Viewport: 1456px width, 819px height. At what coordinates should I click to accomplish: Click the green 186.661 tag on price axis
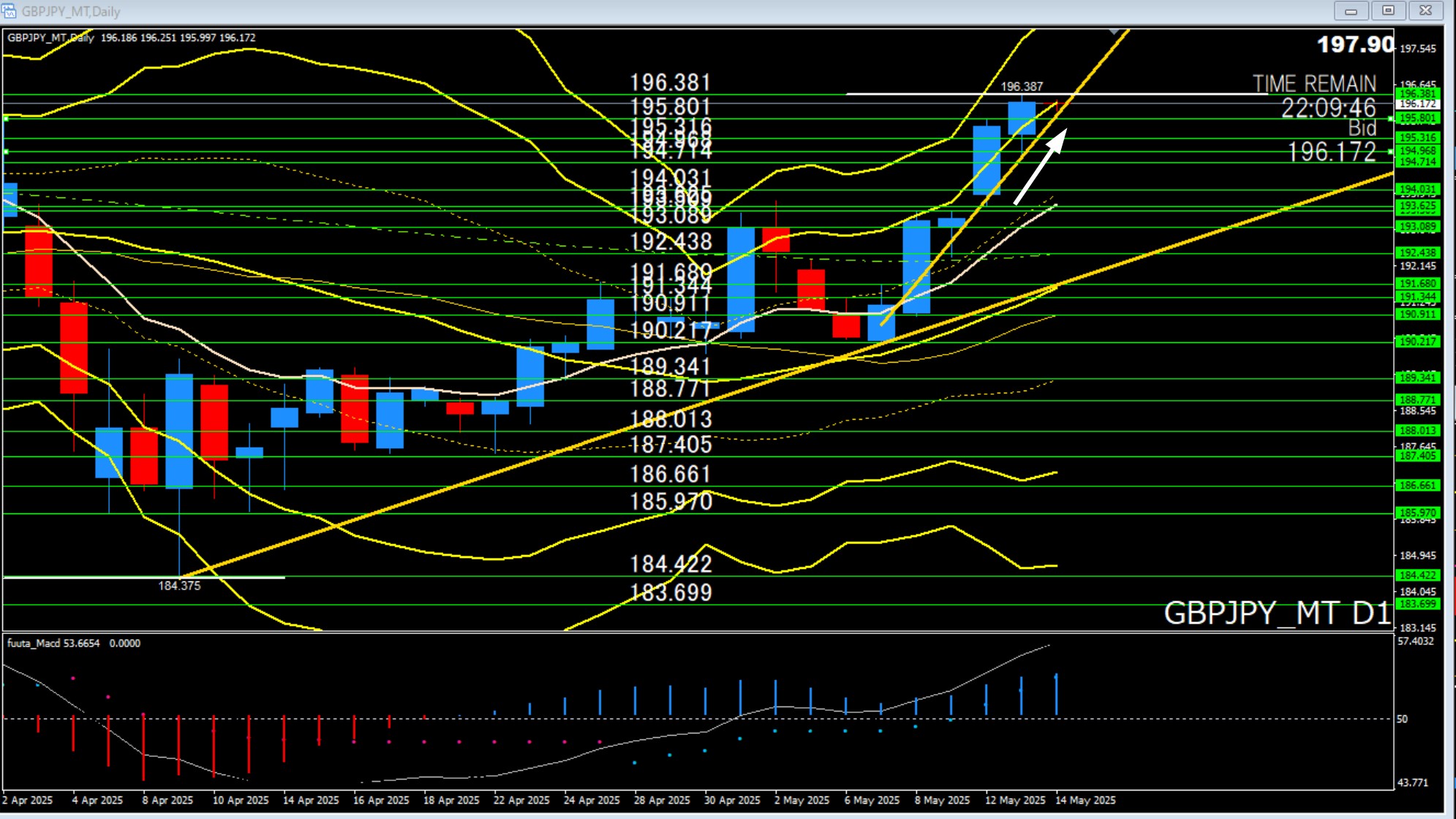[x=1418, y=486]
